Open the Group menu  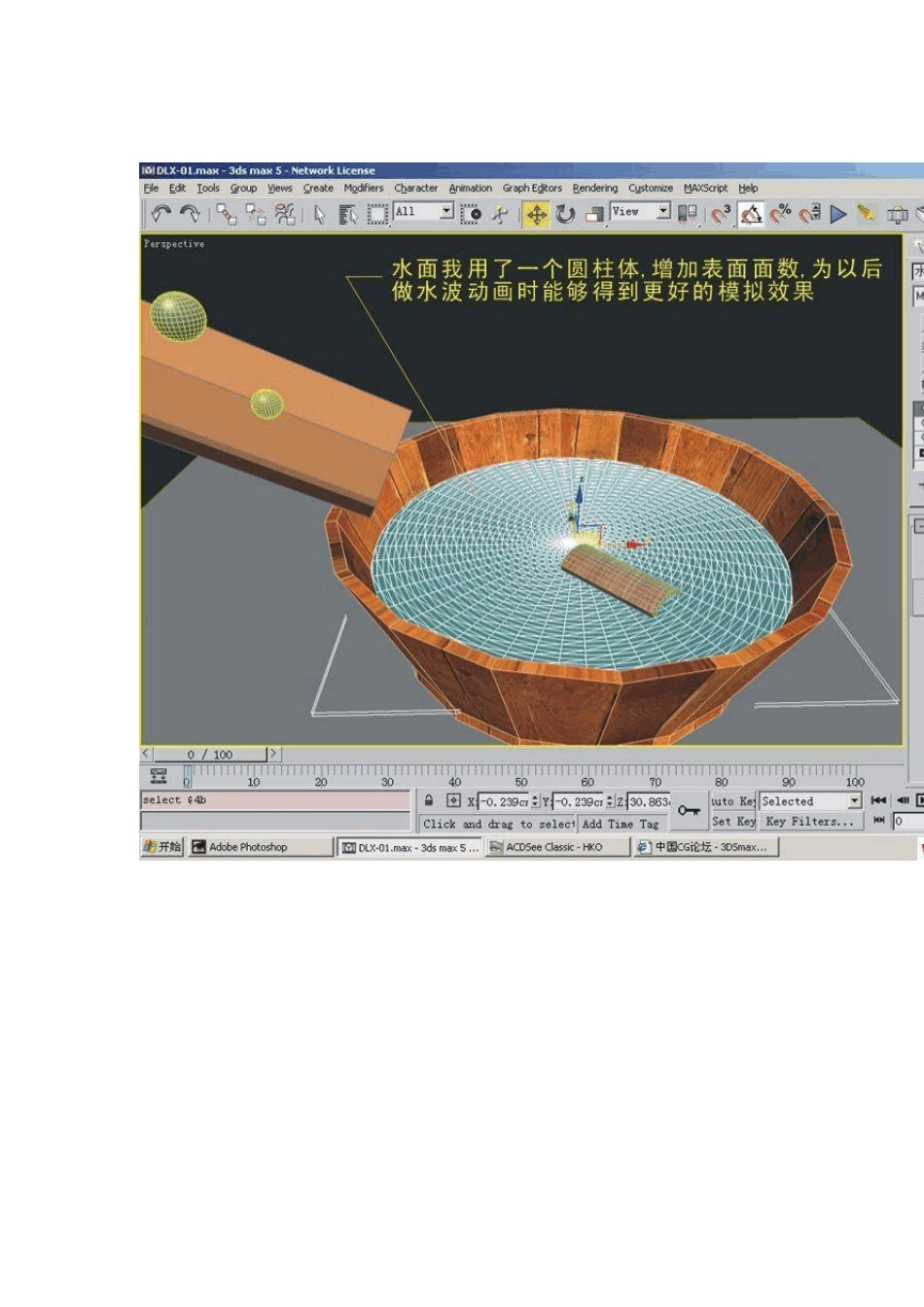pyautogui.click(x=243, y=188)
